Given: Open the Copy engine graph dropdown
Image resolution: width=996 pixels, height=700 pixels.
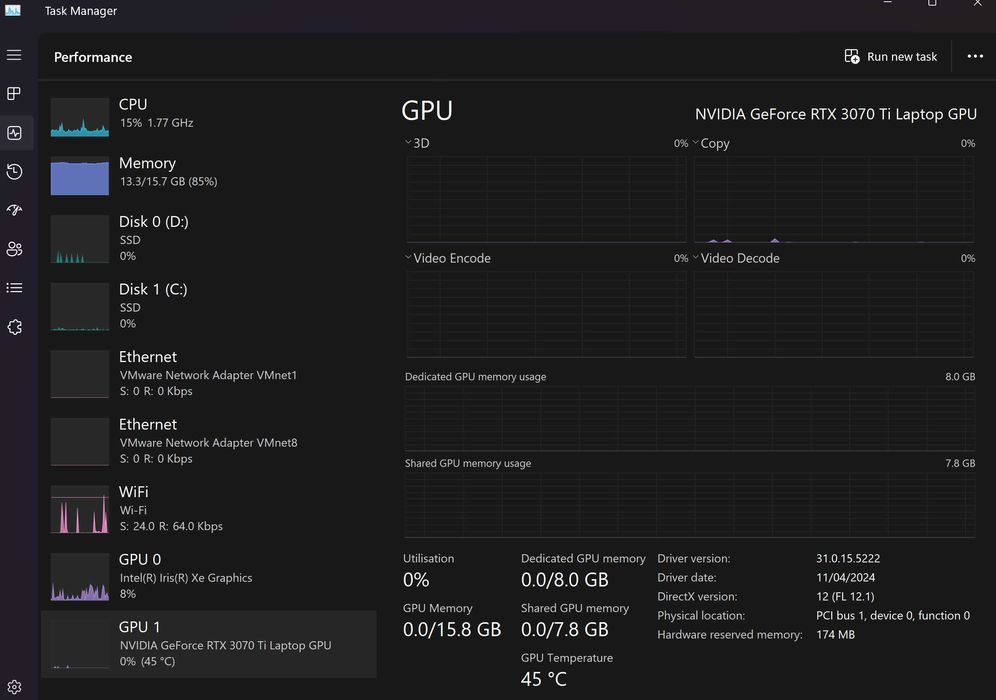Looking at the screenshot, I should 696,142.
